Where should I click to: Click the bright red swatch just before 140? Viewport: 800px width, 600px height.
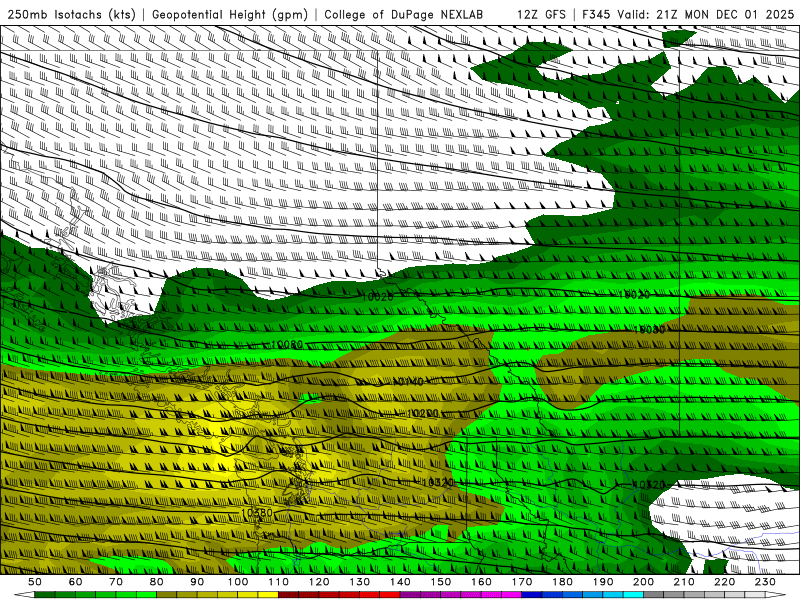[390, 595]
